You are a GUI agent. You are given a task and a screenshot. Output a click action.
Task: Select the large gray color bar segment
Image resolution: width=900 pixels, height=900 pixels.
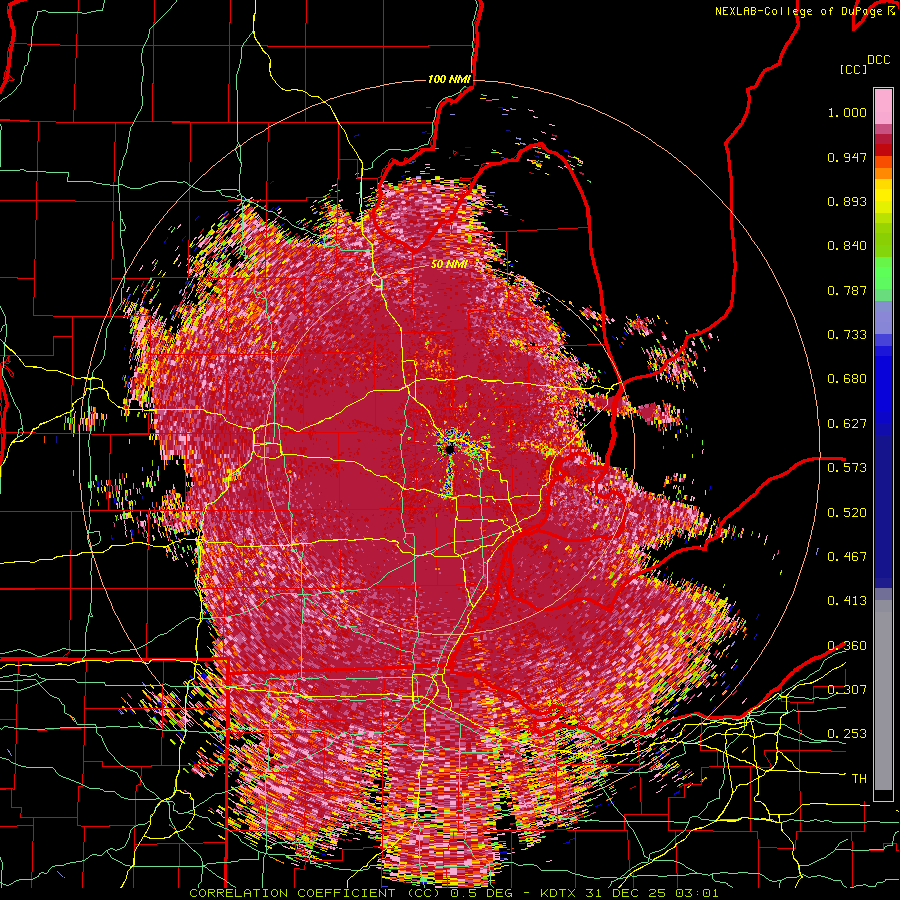(883, 695)
